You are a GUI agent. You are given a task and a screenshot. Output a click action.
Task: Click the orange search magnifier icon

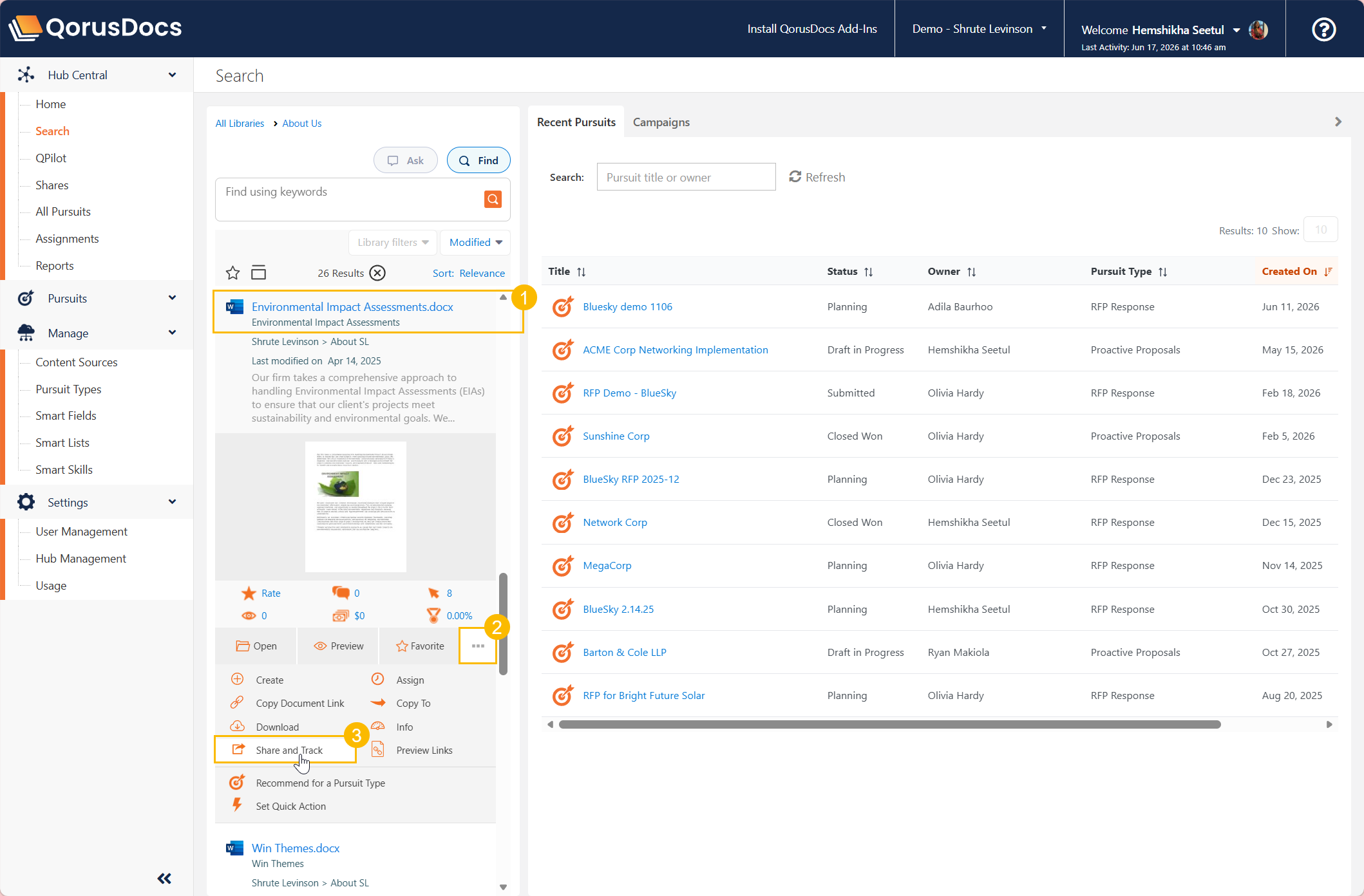[x=493, y=200]
